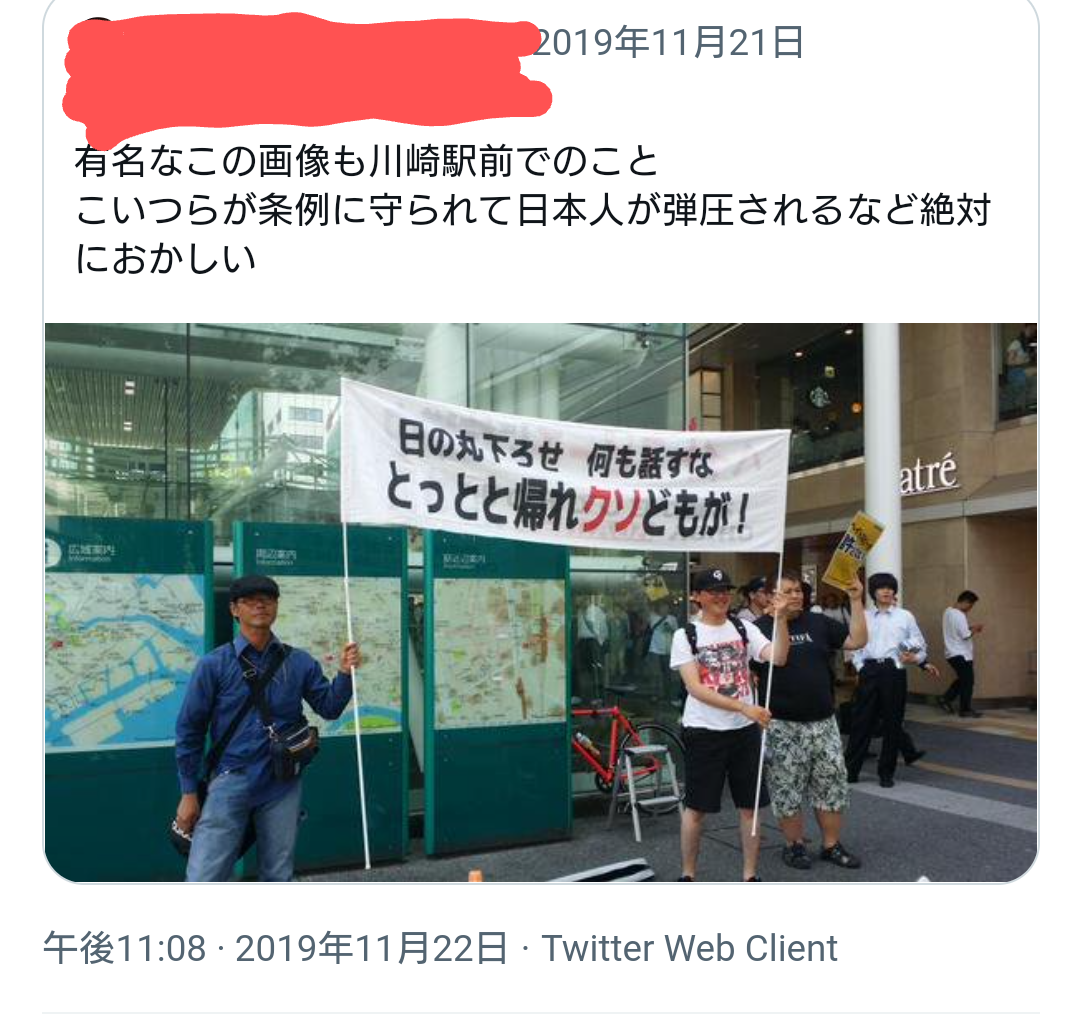Click the banner text 日の丸下ろせ
Viewport: 1080px width, 1024px height.
click(x=481, y=444)
